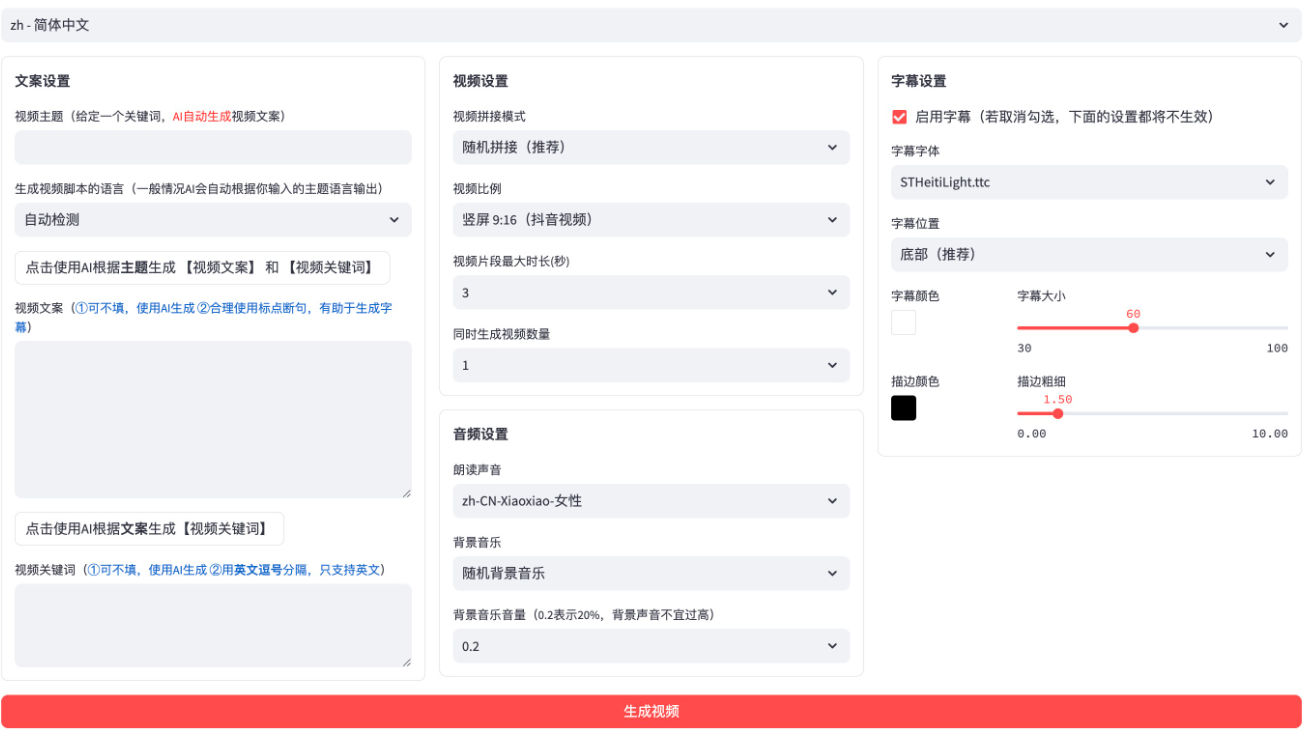Click the black 描边颜色 swatch
This screenshot has height=742, width=1310.
pyautogui.click(x=903, y=408)
